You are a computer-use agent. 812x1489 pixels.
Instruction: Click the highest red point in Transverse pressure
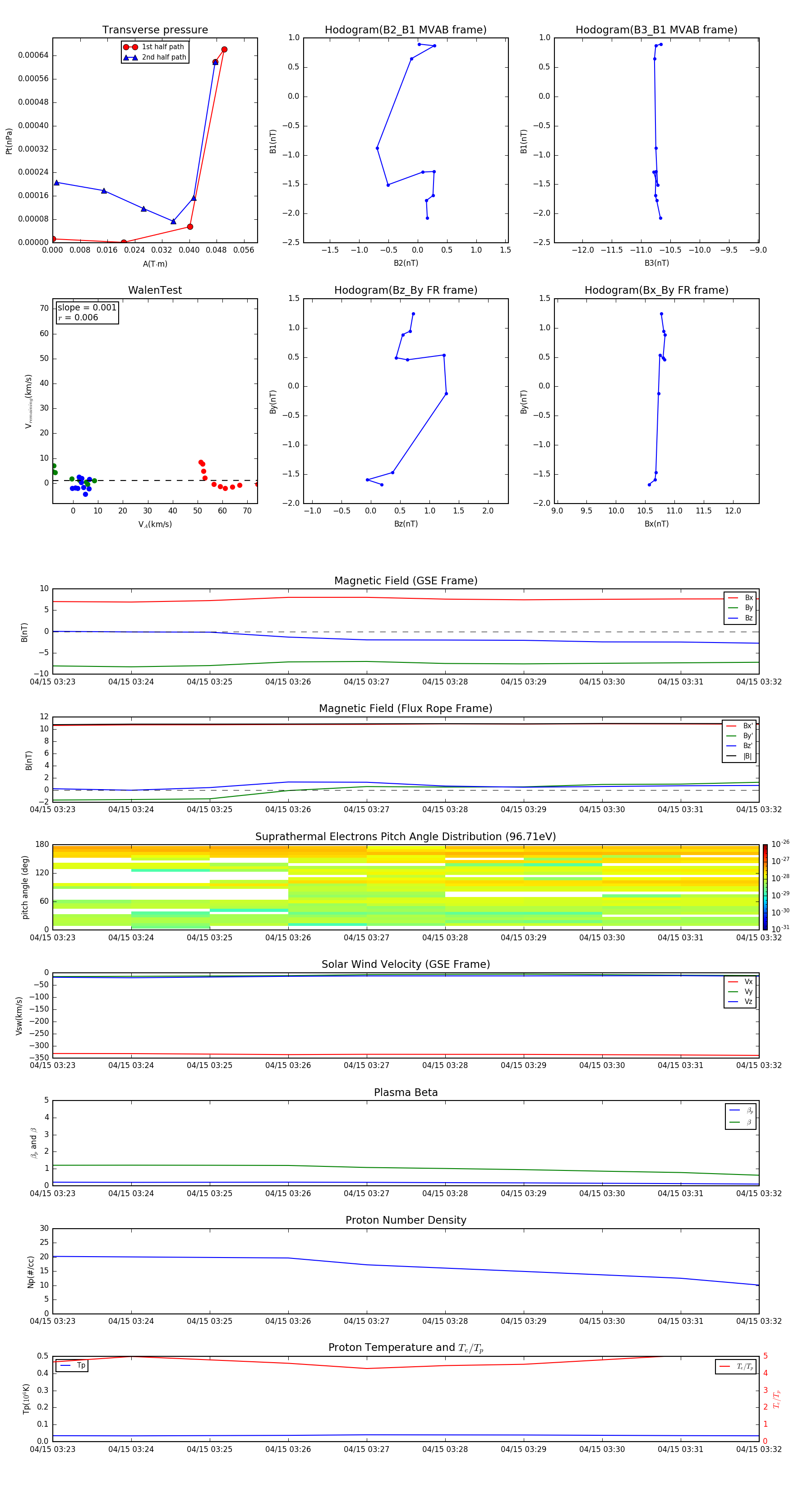tap(224, 50)
